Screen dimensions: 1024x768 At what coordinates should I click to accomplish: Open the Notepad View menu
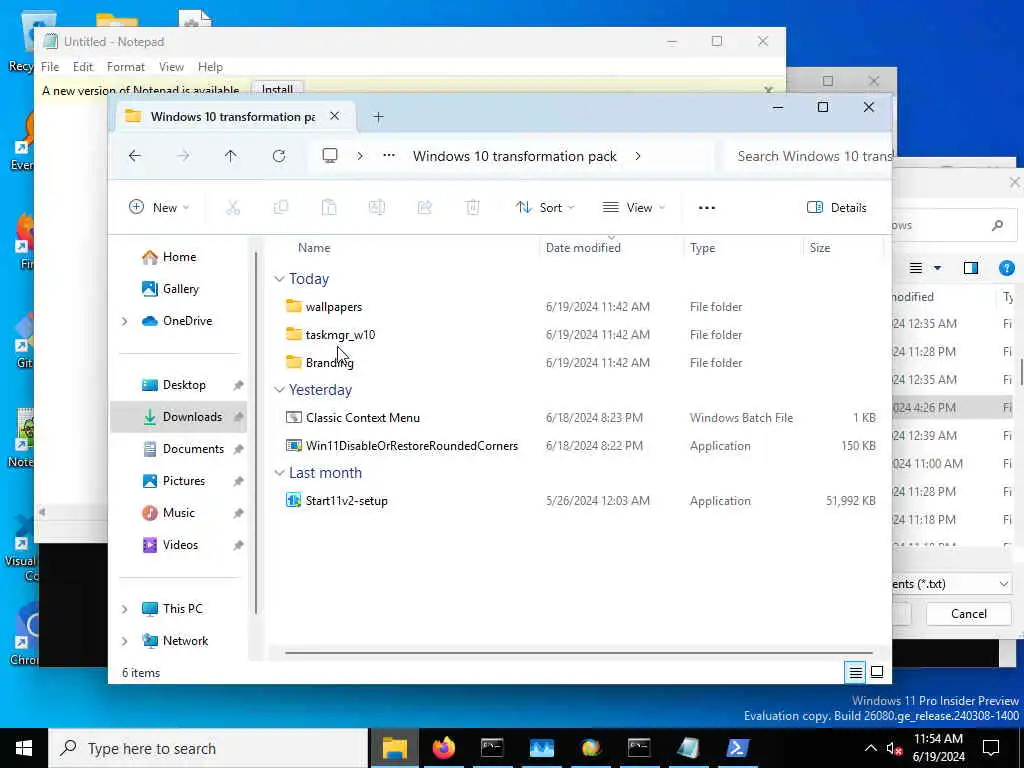(x=171, y=67)
